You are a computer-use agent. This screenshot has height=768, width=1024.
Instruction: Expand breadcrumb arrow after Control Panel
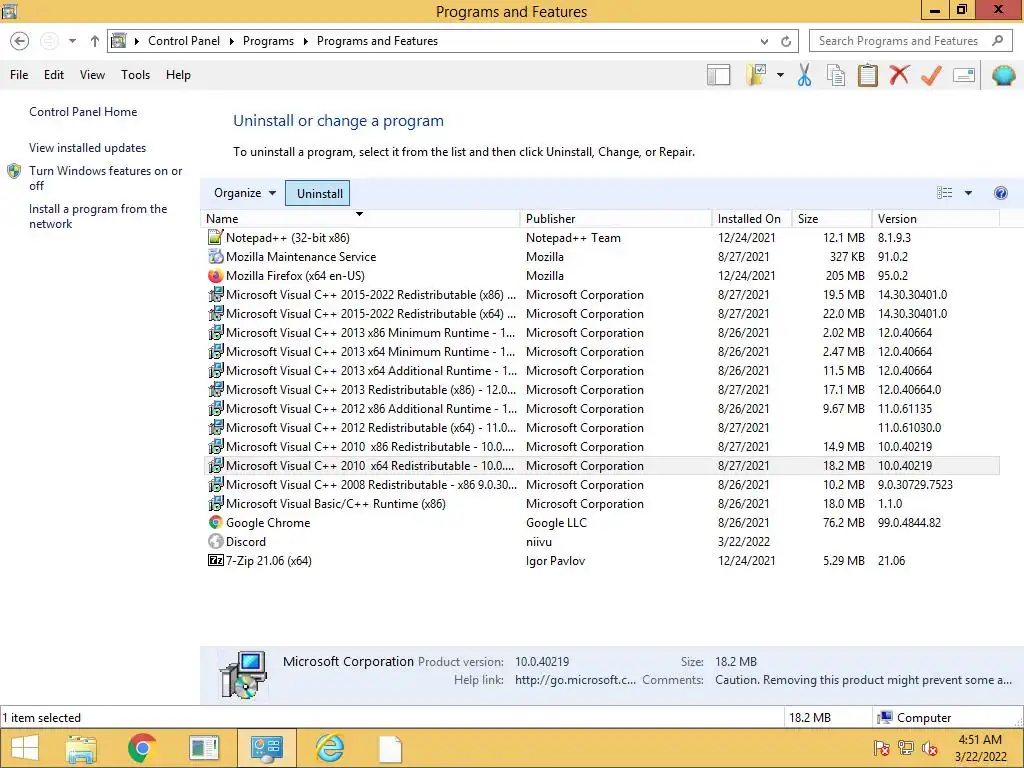coord(231,41)
